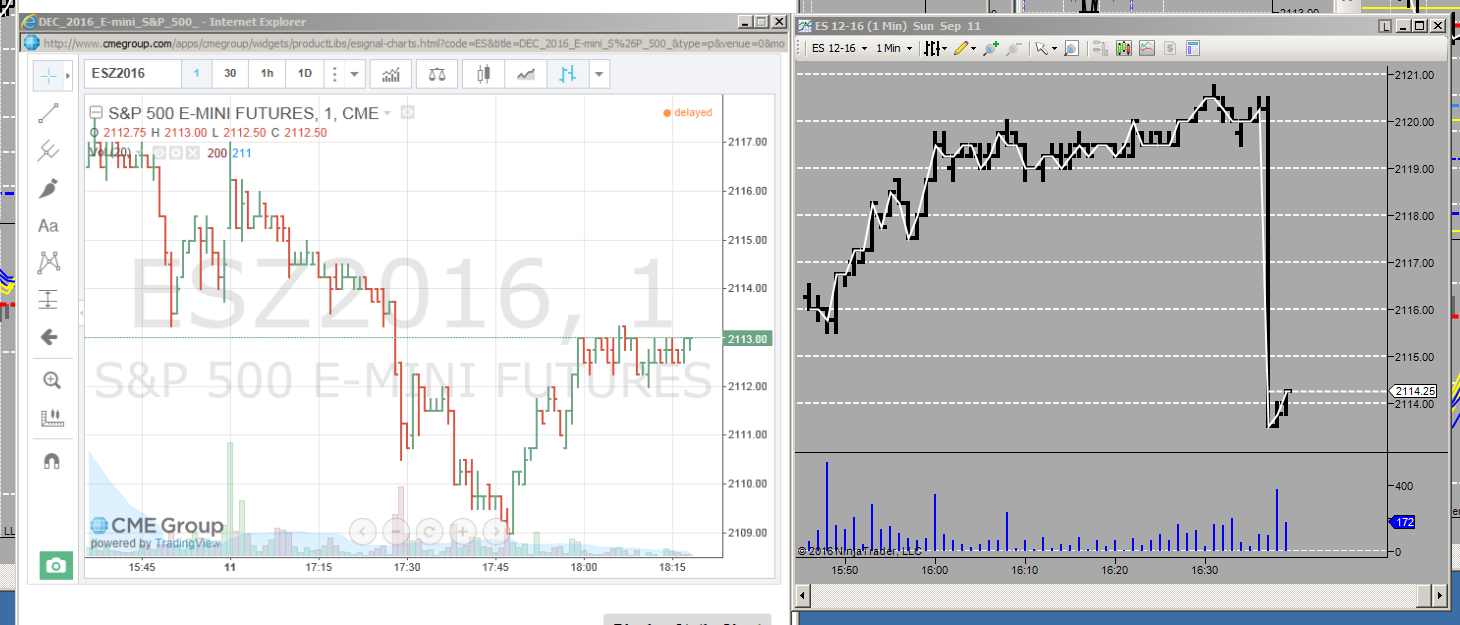This screenshot has height=625, width=1460.
Task: Reset the chart with round reset button
Action: (430, 530)
